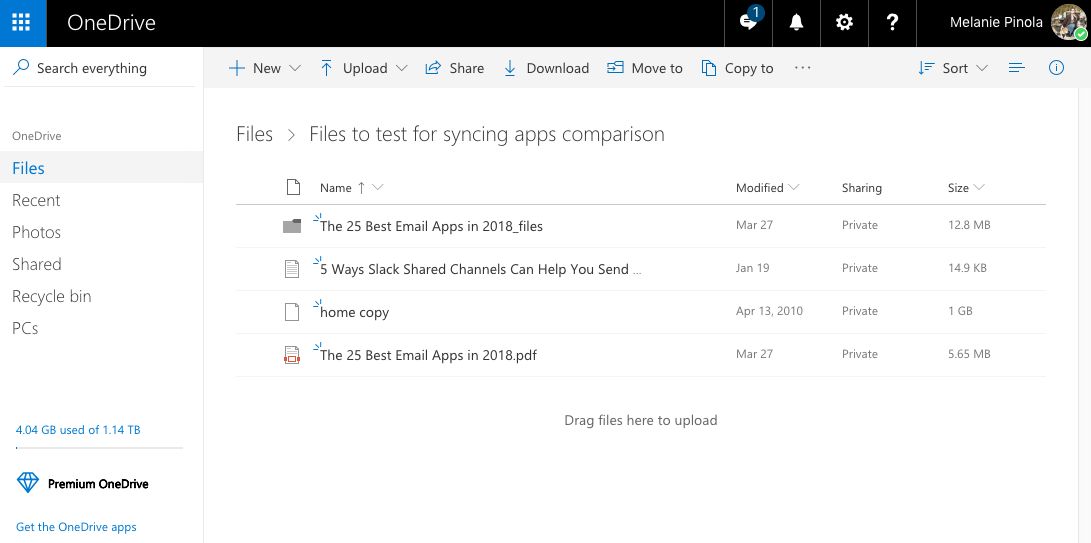The image size is (1091, 543).
Task: Switch the view layout using list icon
Action: (1017, 68)
